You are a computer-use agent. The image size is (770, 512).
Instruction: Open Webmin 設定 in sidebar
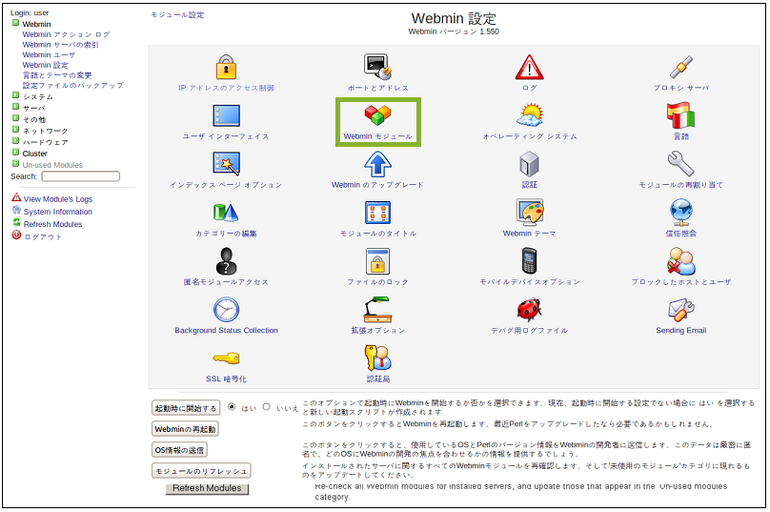[x=45, y=65]
